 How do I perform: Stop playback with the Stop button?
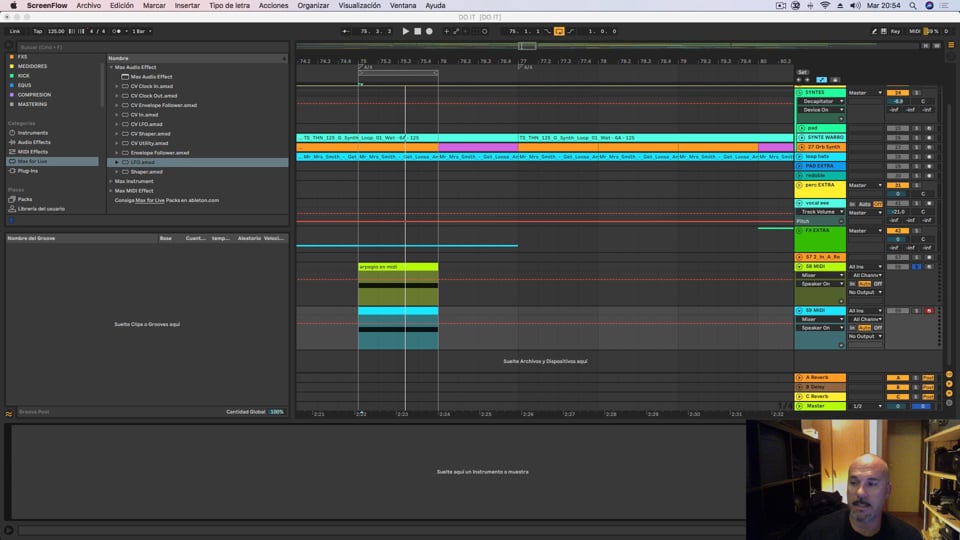click(418, 31)
